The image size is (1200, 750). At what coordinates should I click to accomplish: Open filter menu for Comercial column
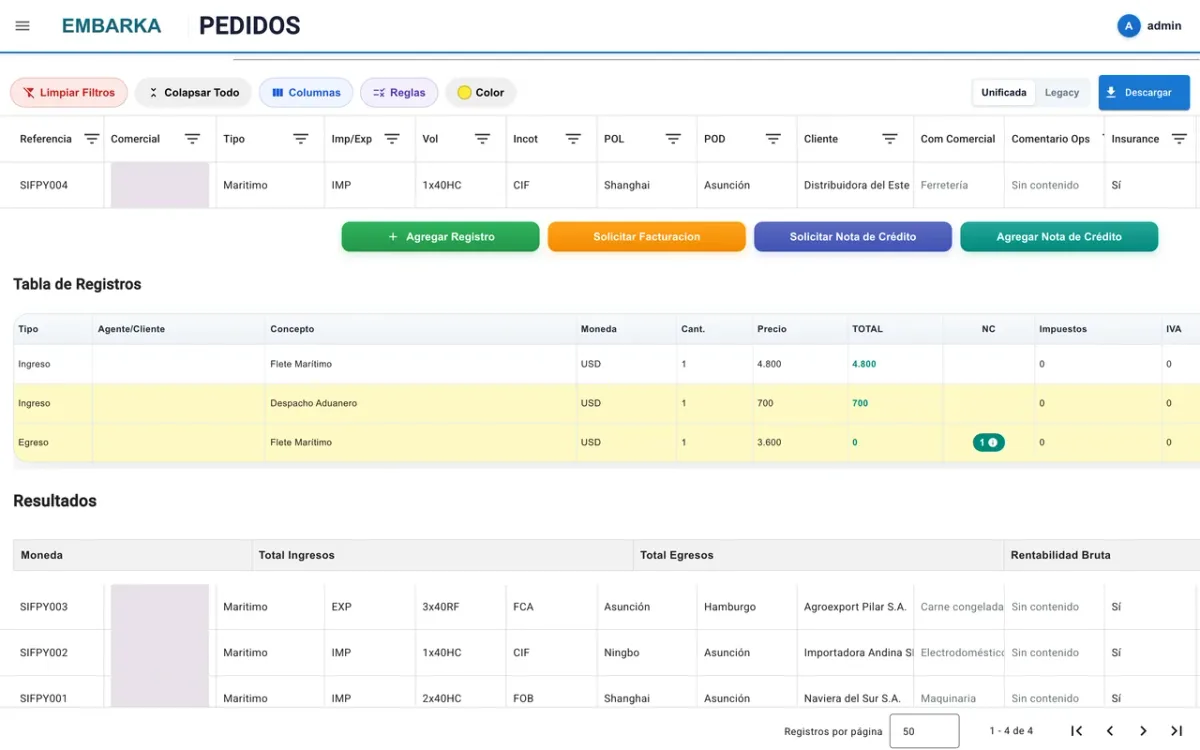(x=193, y=139)
